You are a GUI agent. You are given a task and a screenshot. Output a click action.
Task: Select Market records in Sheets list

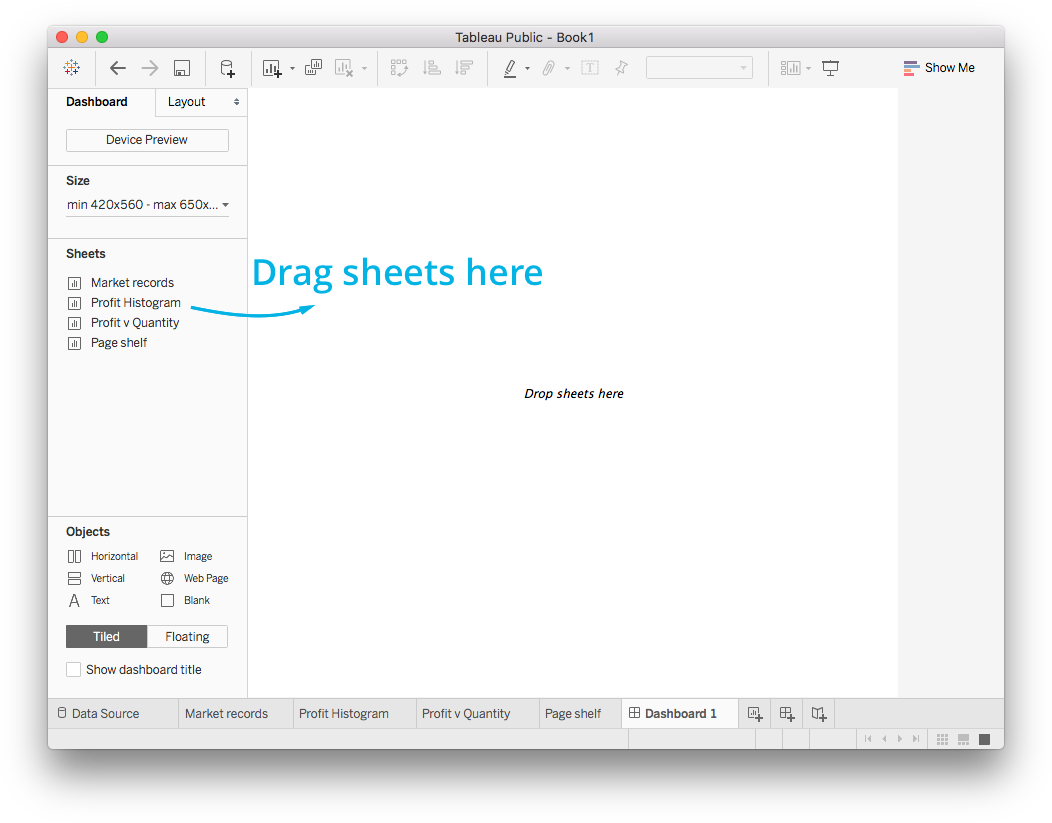(x=132, y=283)
